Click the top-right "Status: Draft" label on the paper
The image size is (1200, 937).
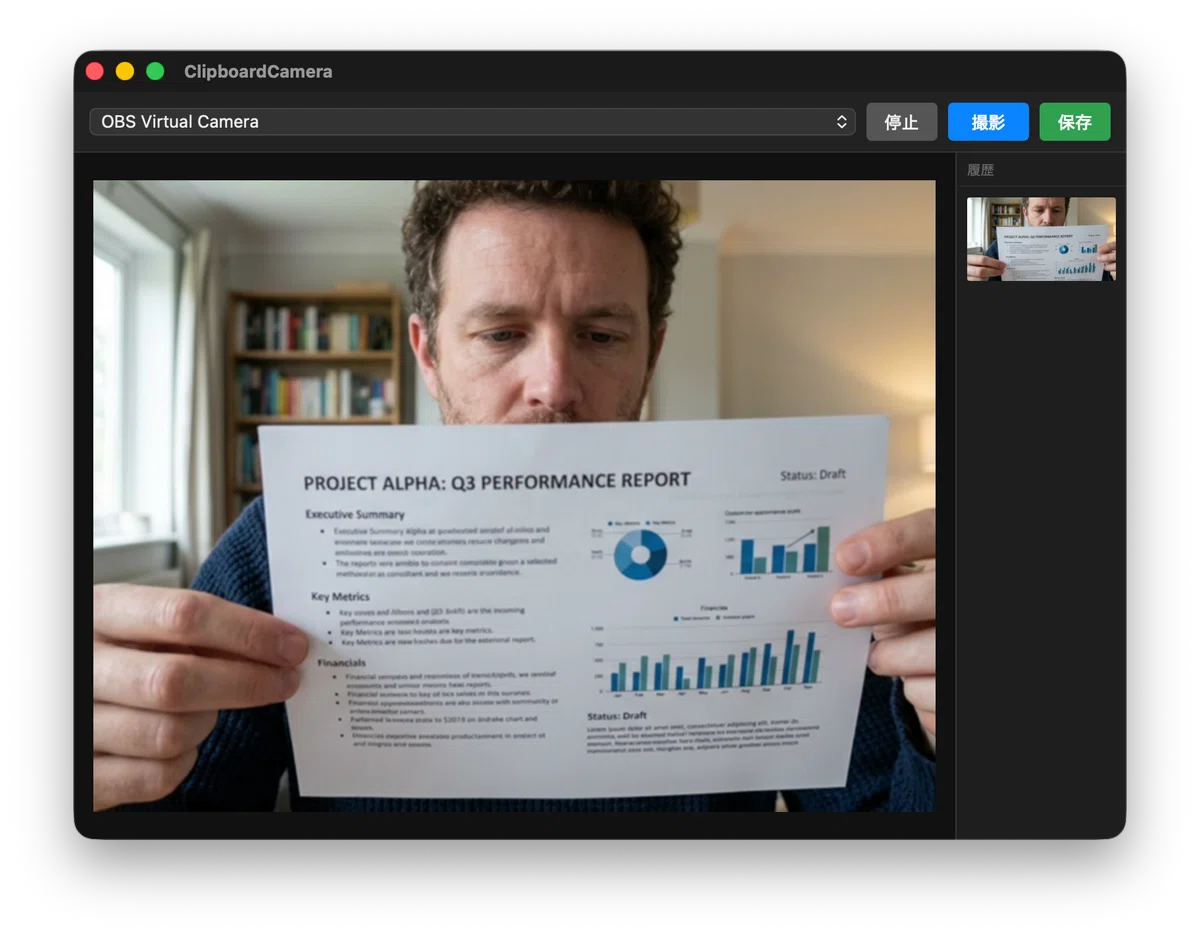click(x=813, y=474)
